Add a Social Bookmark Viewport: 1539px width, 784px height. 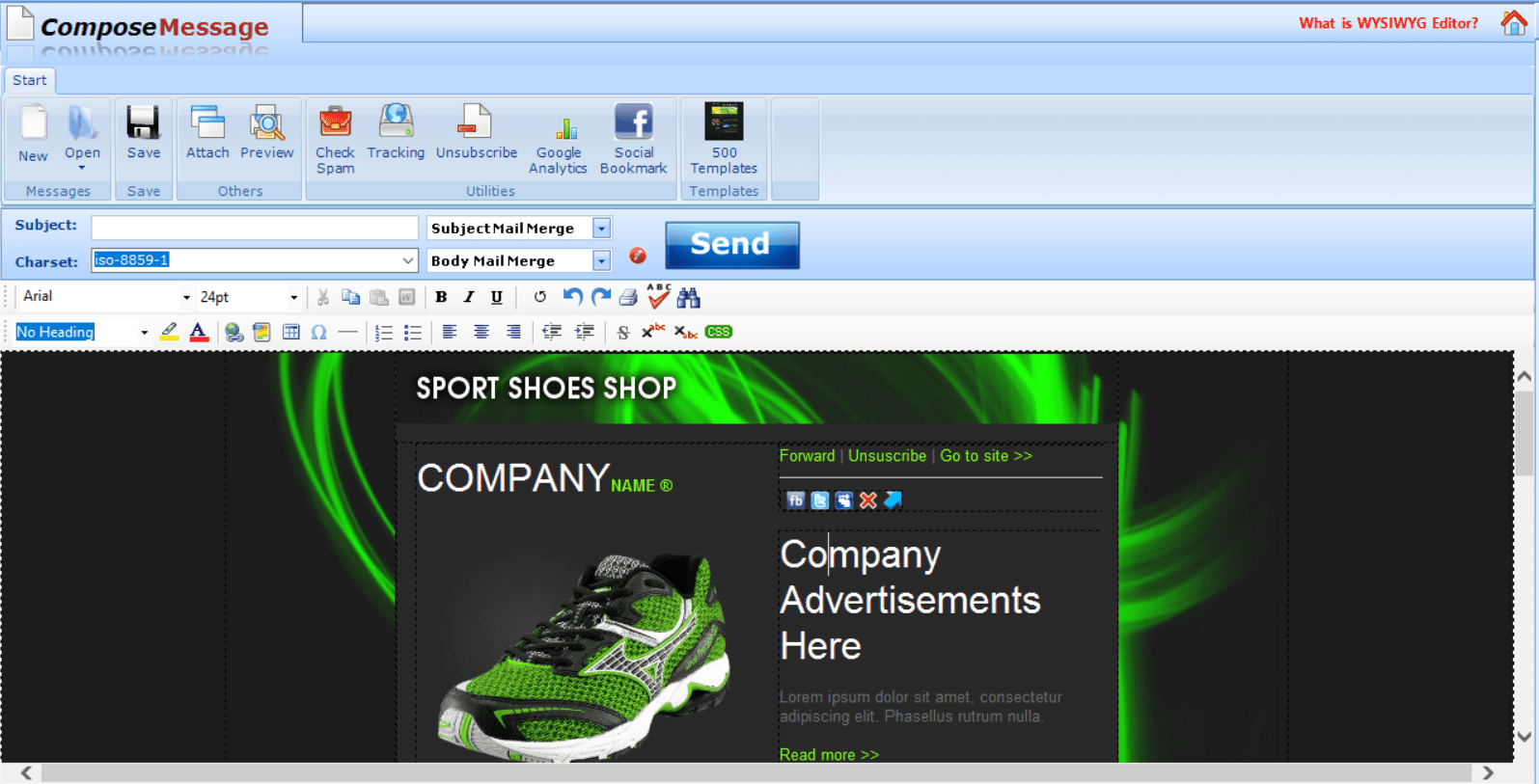click(633, 141)
